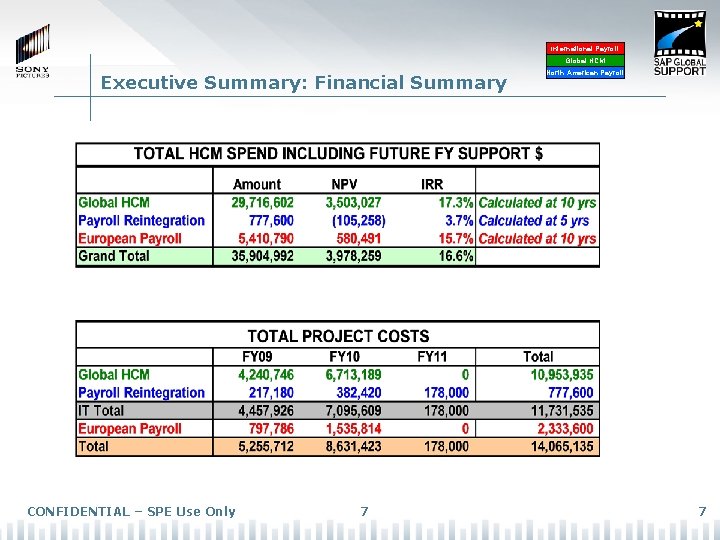Select the FY09 column header

[x=256, y=357]
